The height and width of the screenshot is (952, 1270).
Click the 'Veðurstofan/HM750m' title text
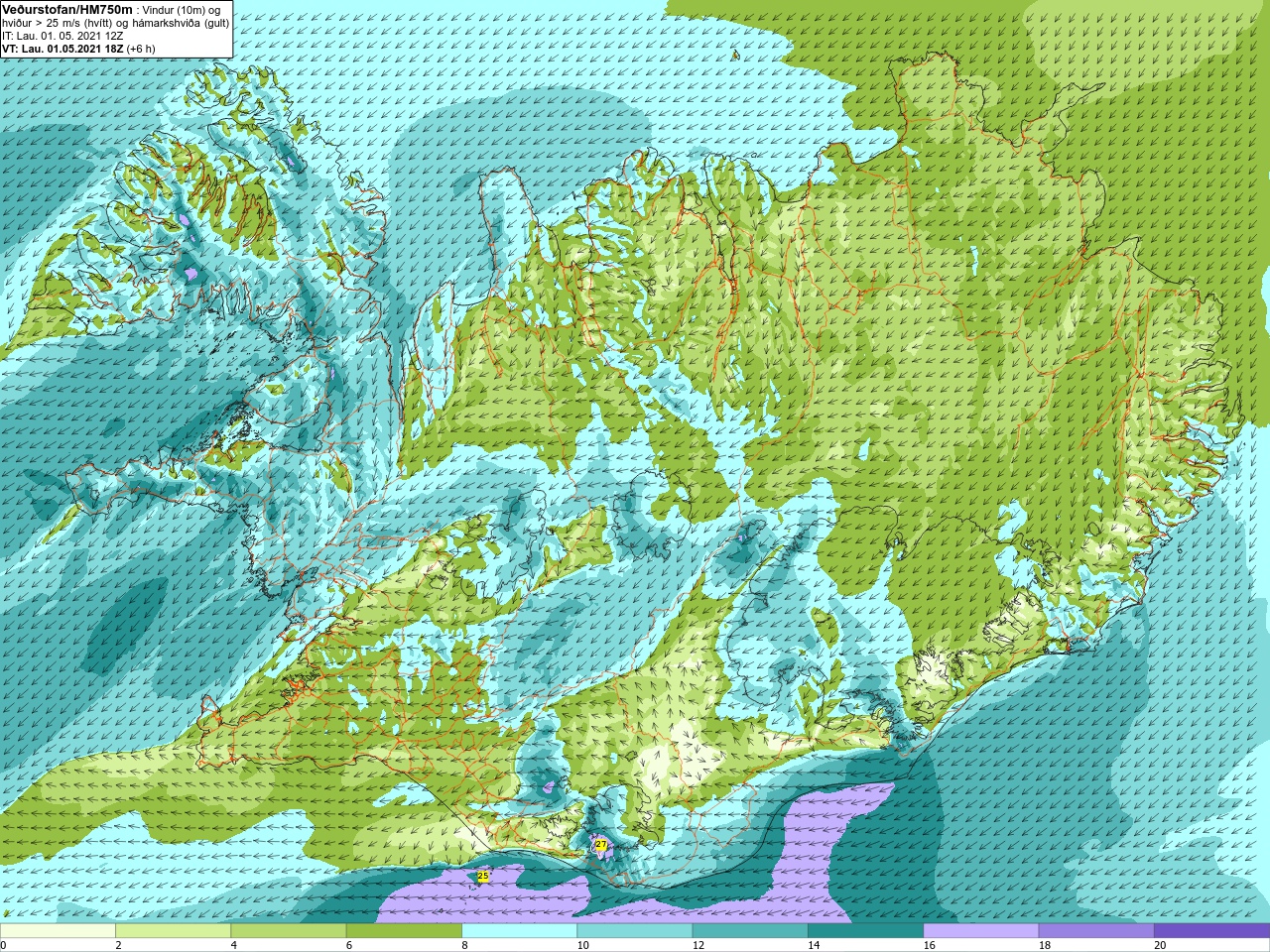pyautogui.click(x=67, y=9)
